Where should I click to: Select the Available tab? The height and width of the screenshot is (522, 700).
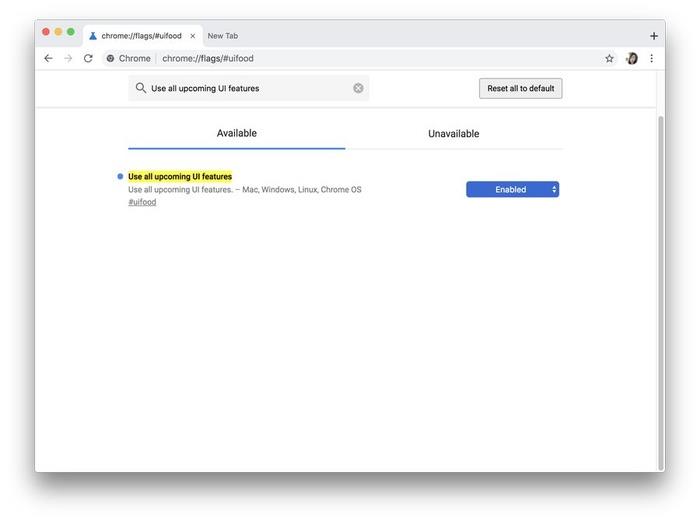237,133
